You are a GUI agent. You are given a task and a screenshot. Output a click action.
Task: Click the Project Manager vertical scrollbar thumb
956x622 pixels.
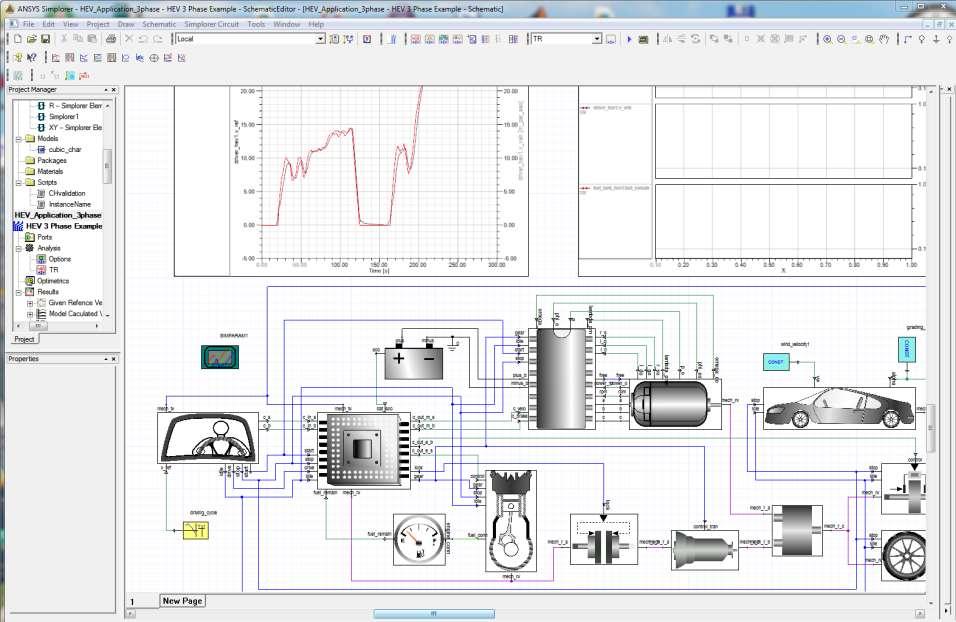click(x=108, y=166)
